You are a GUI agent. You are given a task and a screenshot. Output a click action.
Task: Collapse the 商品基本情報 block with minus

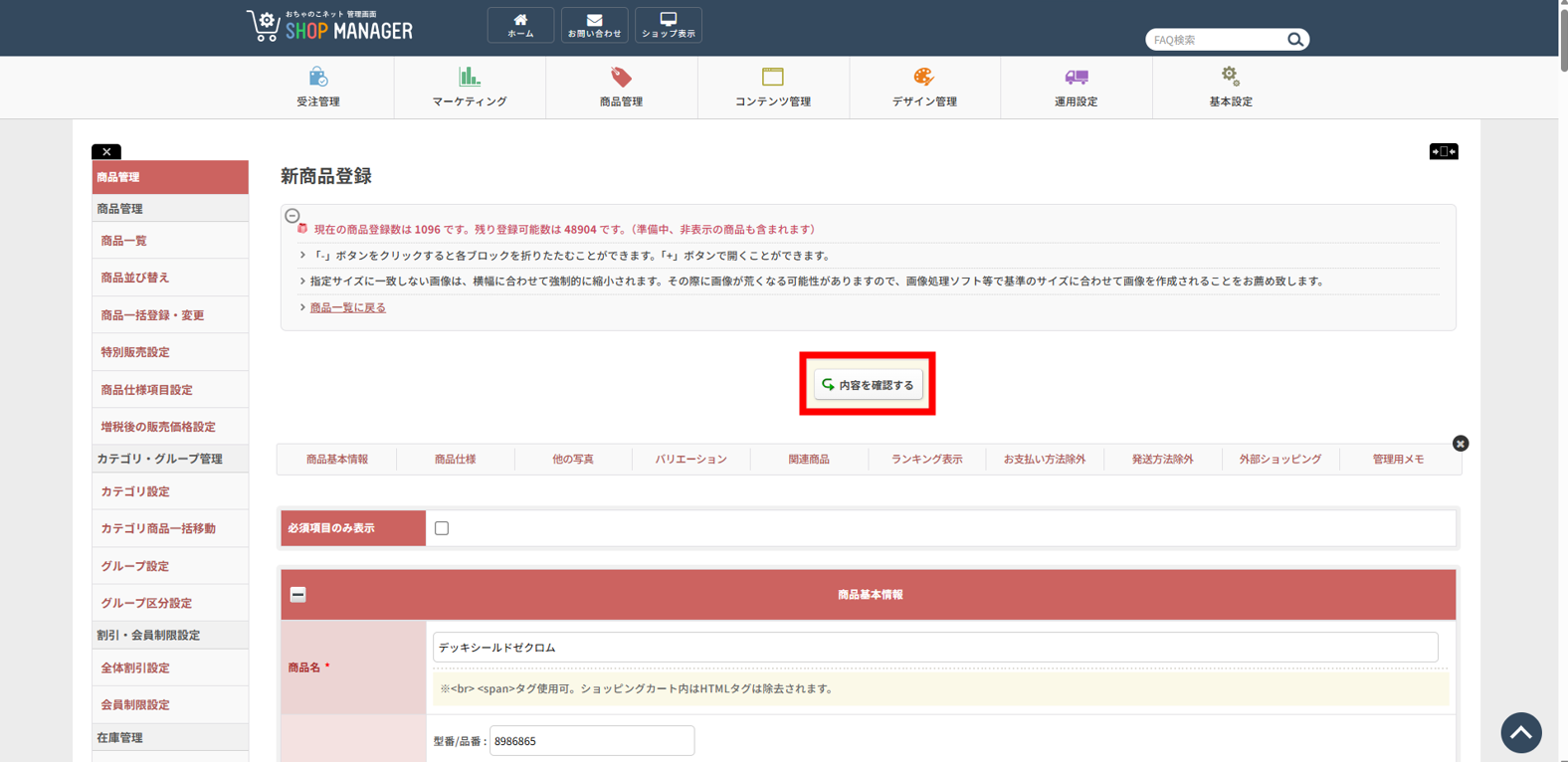tap(297, 595)
